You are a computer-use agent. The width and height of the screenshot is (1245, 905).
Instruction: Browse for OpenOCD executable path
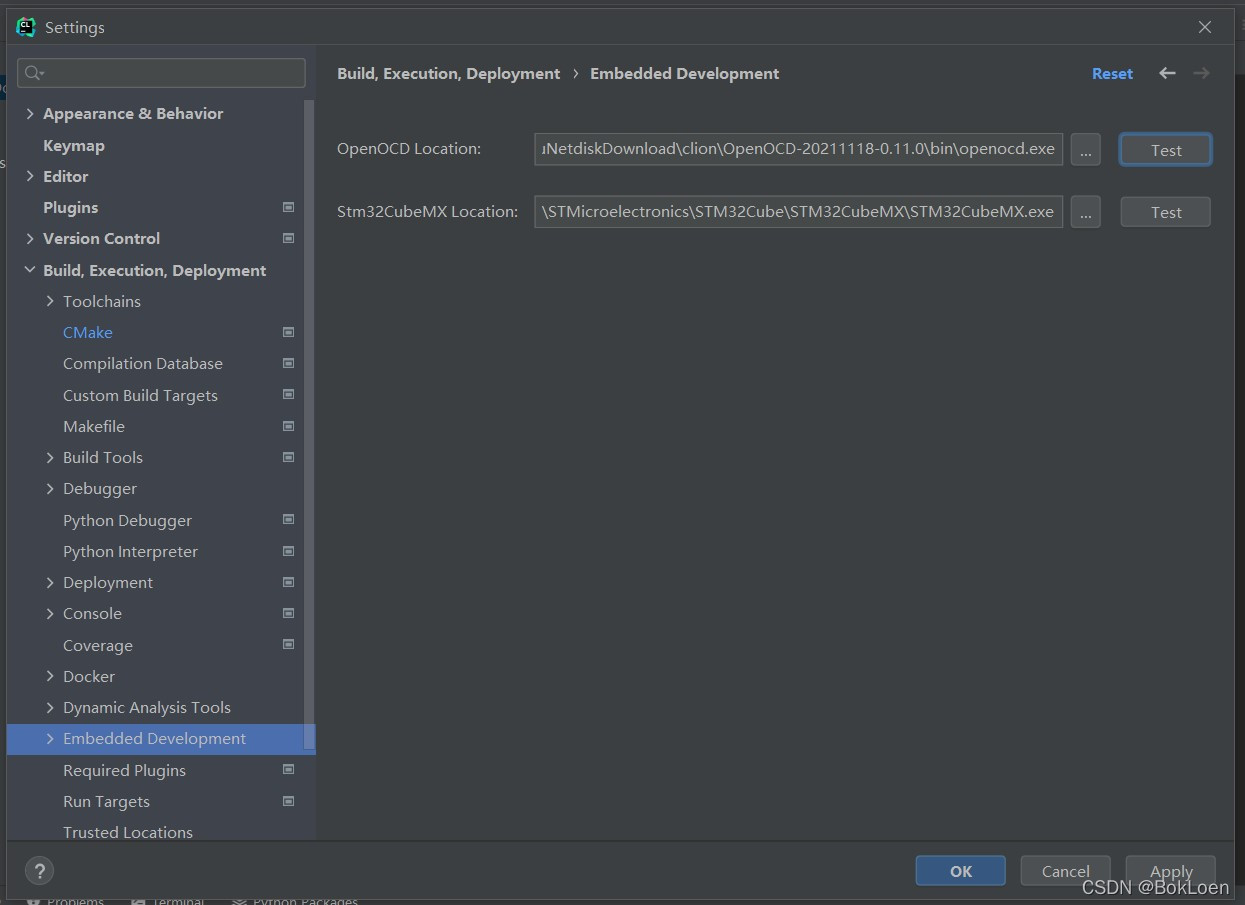pyautogui.click(x=1085, y=150)
